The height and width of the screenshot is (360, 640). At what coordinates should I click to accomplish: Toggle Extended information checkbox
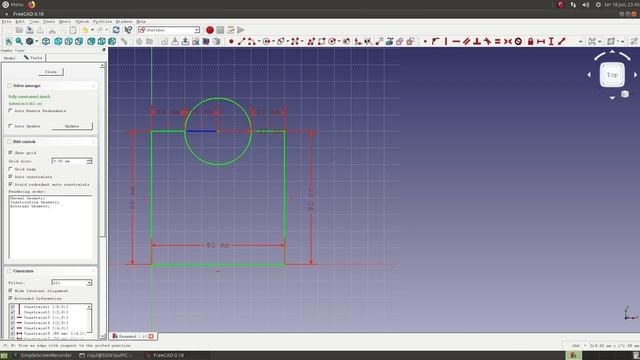(x=11, y=298)
